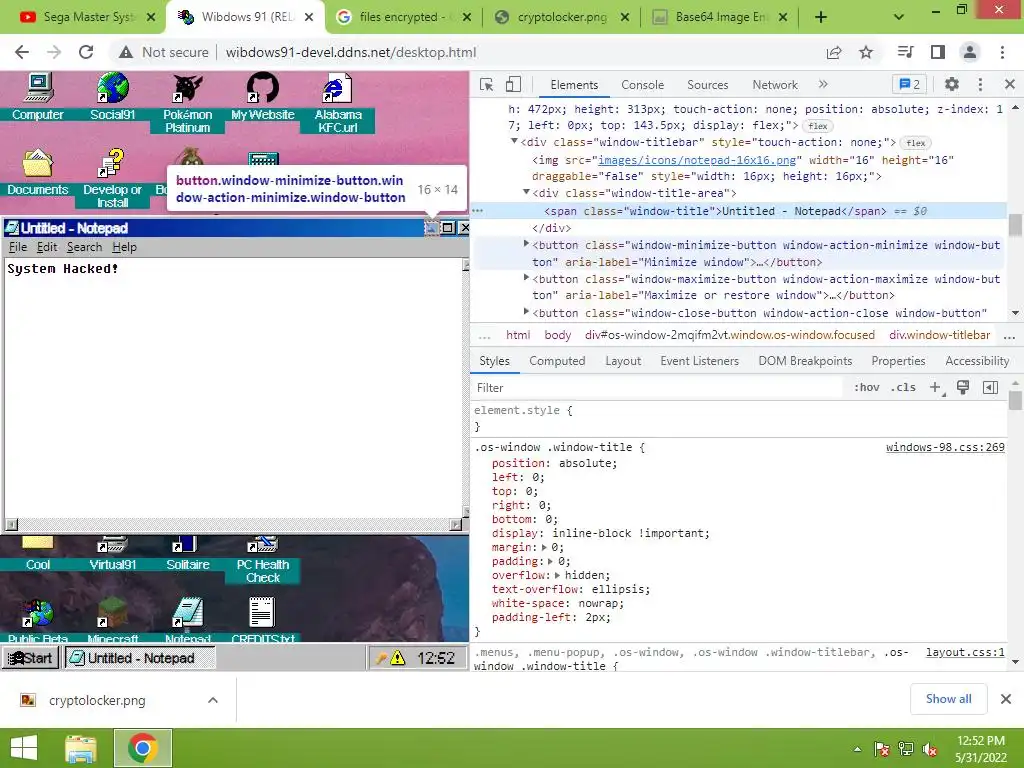The width and height of the screenshot is (1024, 768).
Task: Open the cryptolocker.png download options chevron
Action: (213, 700)
